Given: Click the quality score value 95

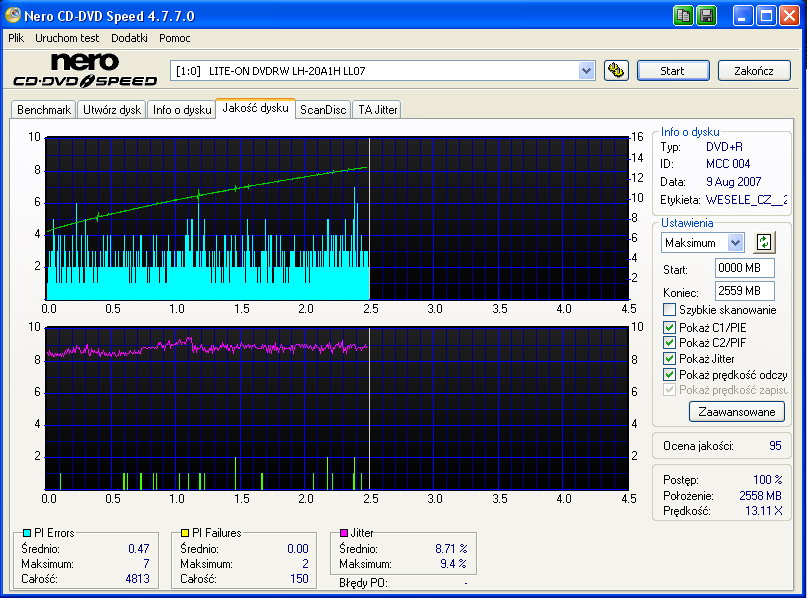Looking at the screenshot, I should click(775, 446).
